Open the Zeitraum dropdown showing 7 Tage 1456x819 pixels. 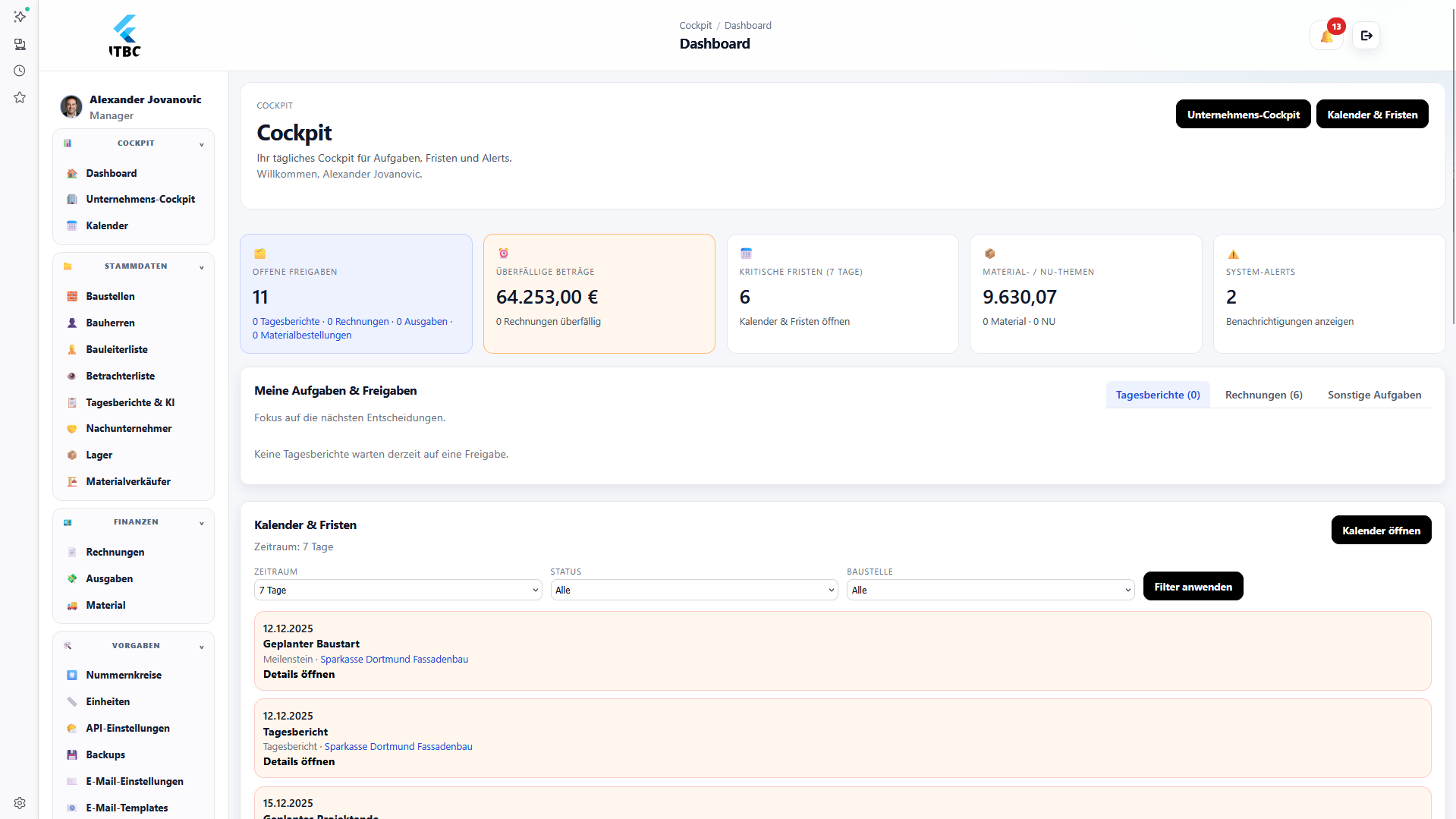(x=398, y=590)
